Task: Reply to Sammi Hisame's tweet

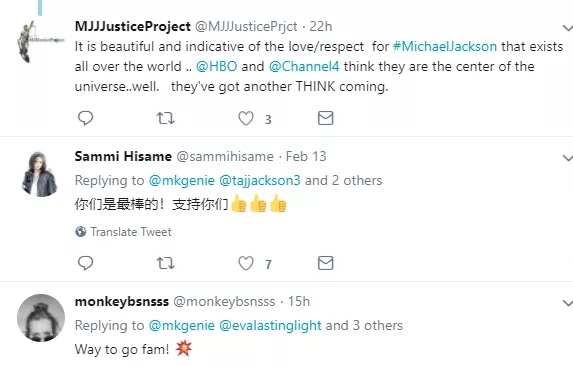Action: pos(86,263)
